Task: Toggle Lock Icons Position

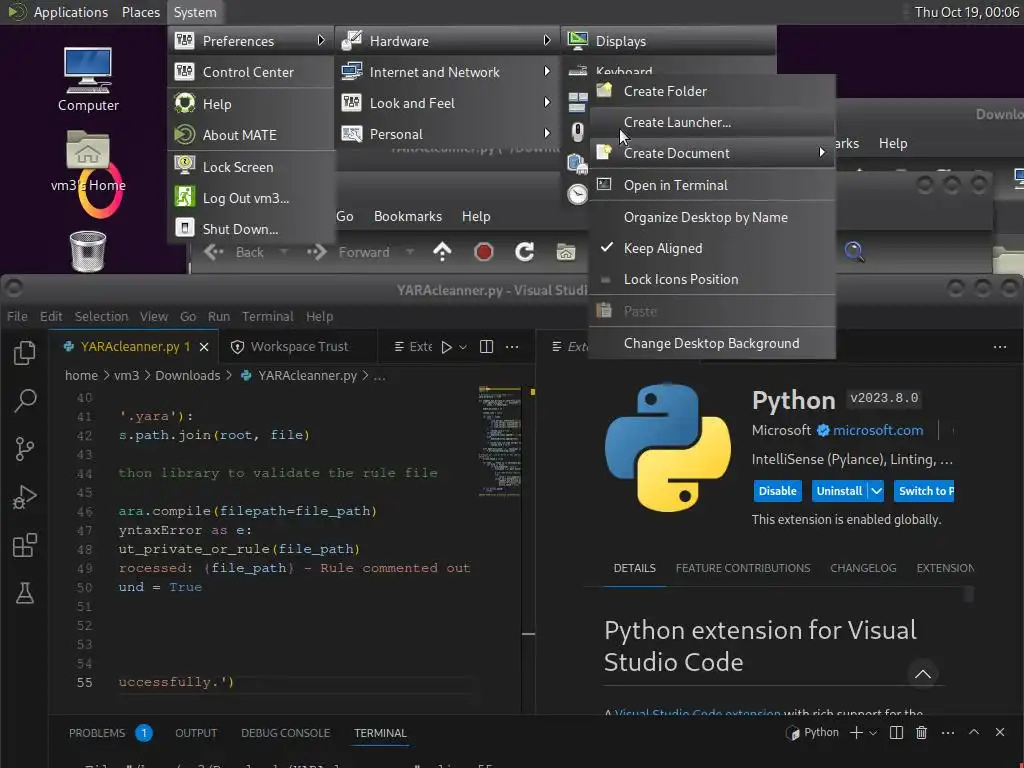Action: pyautogui.click(x=712, y=280)
